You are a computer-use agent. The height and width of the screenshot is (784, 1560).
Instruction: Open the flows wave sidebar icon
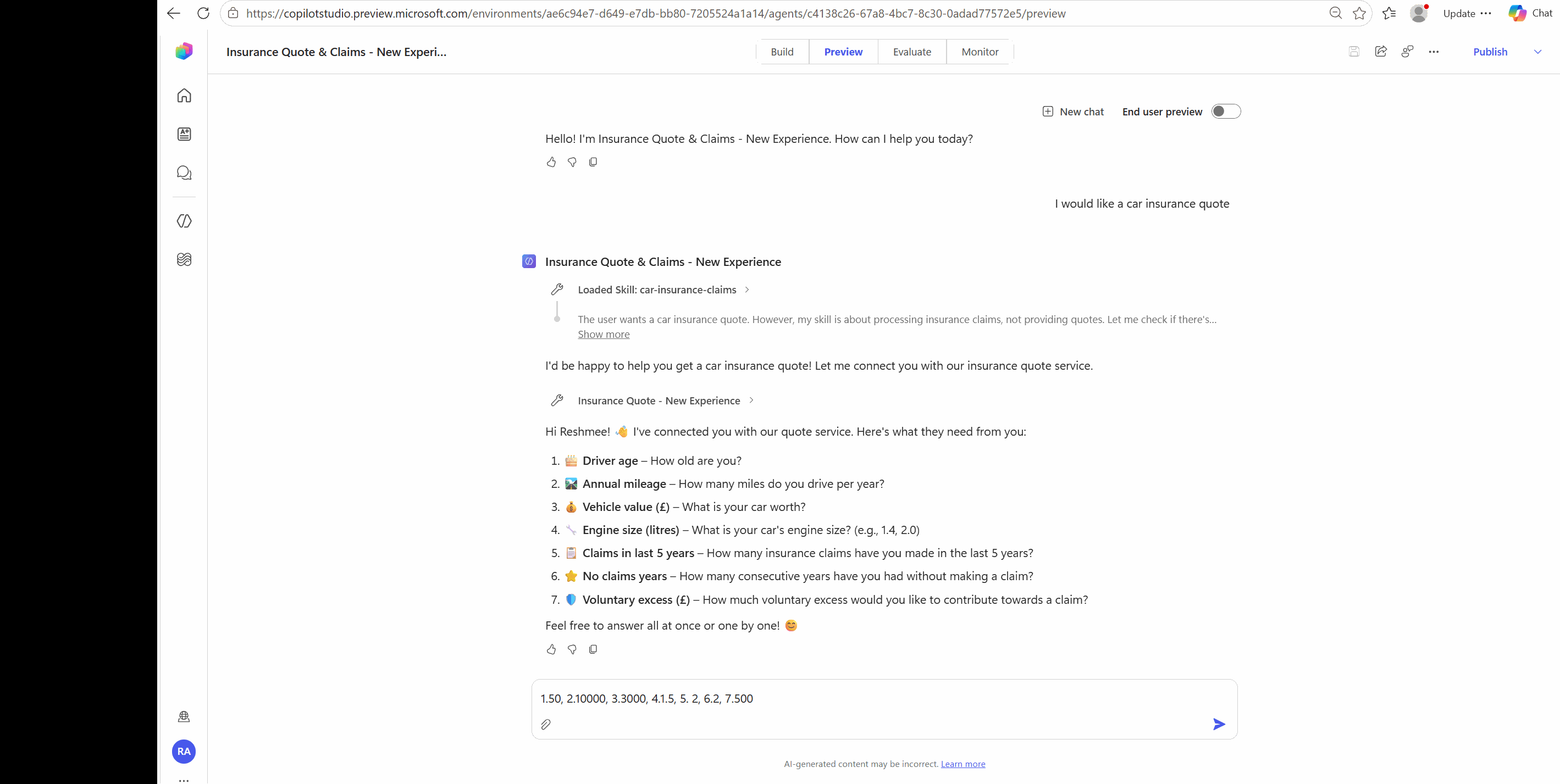tap(184, 260)
